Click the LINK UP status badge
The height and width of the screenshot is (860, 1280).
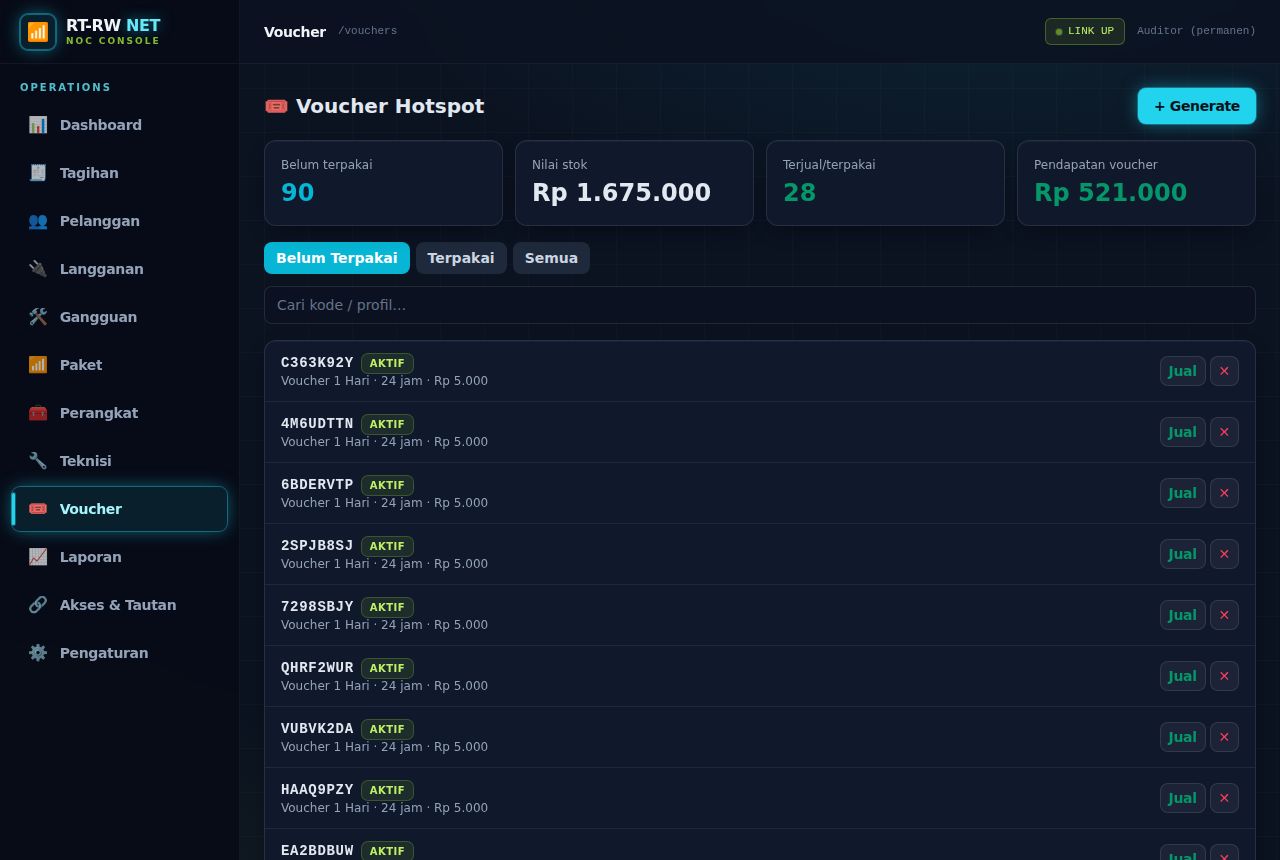click(1085, 31)
